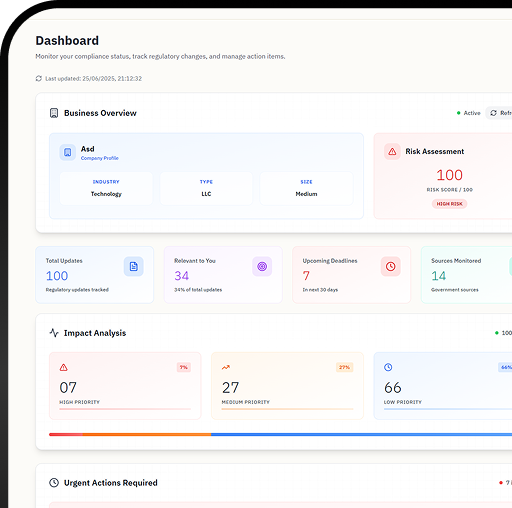This screenshot has width=512, height=508.
Task: Click the HIGH RISK badge
Action: tap(449, 204)
